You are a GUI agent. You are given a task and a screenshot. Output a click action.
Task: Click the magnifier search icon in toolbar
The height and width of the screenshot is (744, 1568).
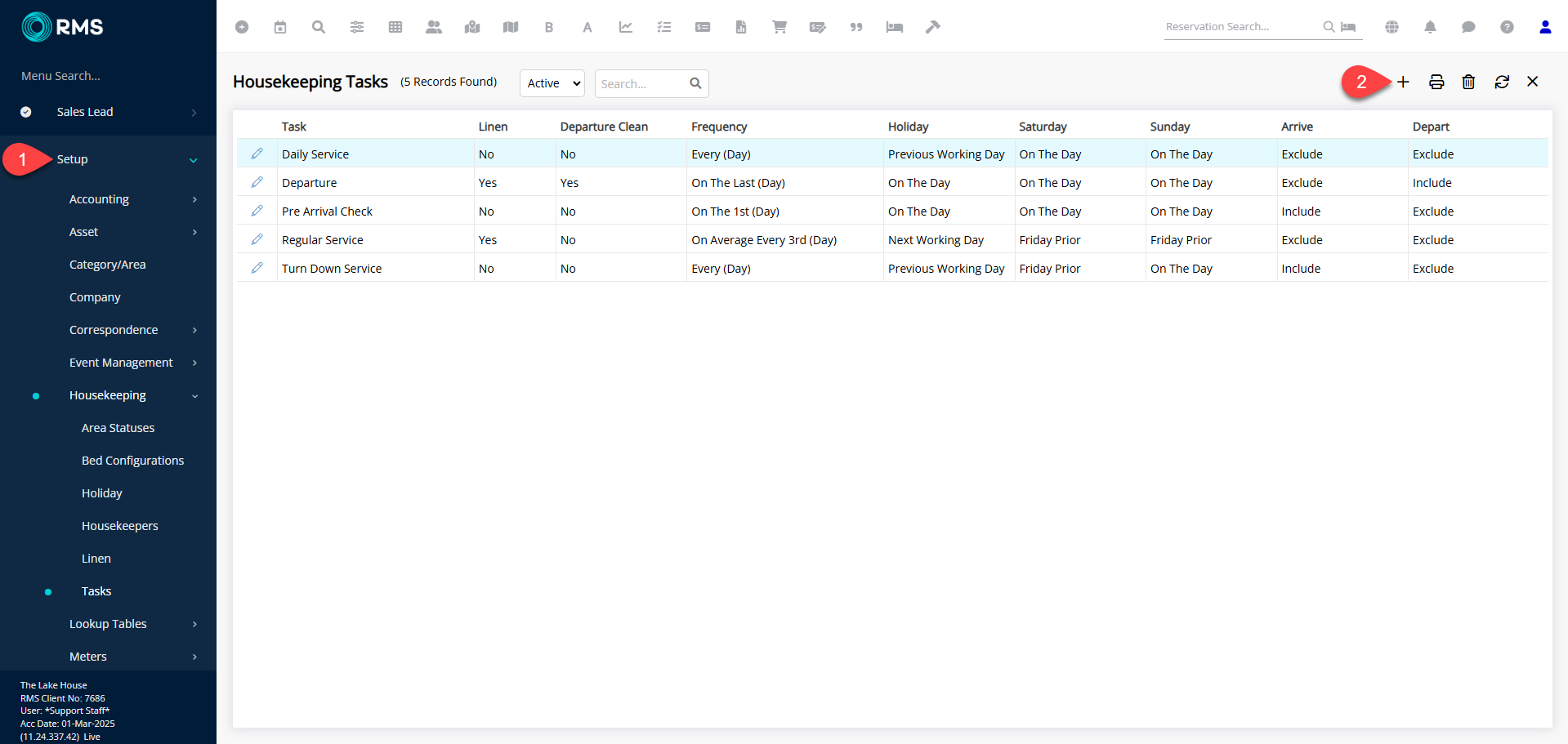pyautogui.click(x=319, y=27)
